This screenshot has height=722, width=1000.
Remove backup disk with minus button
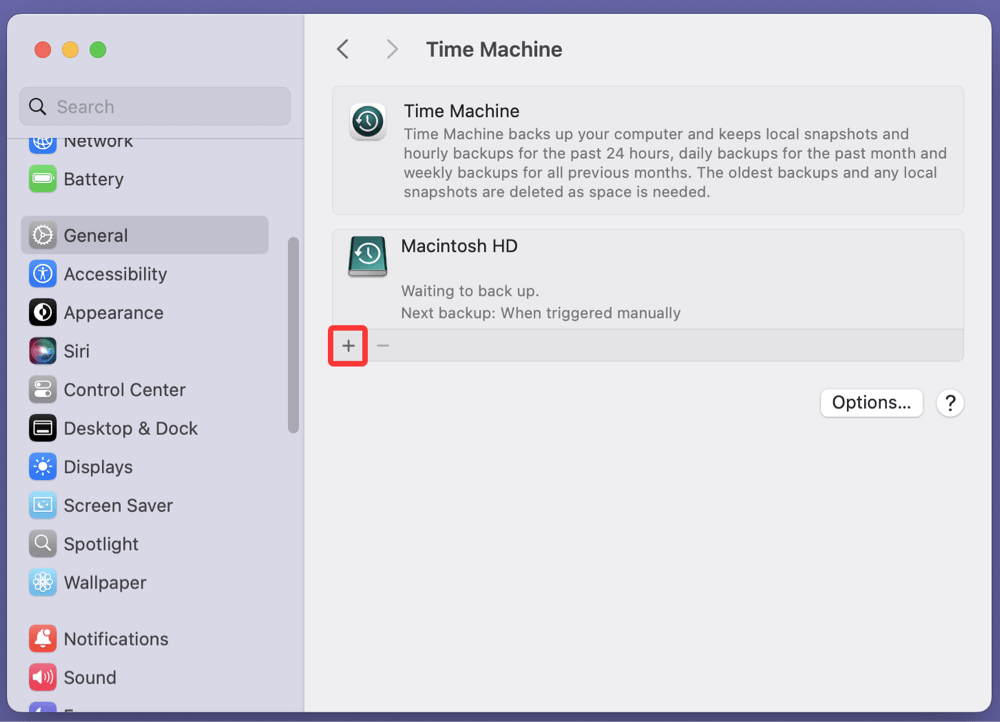pos(383,346)
